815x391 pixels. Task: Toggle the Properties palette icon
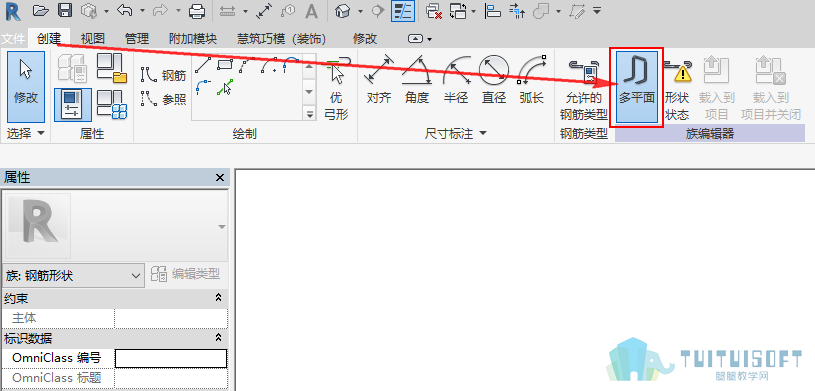(72, 105)
